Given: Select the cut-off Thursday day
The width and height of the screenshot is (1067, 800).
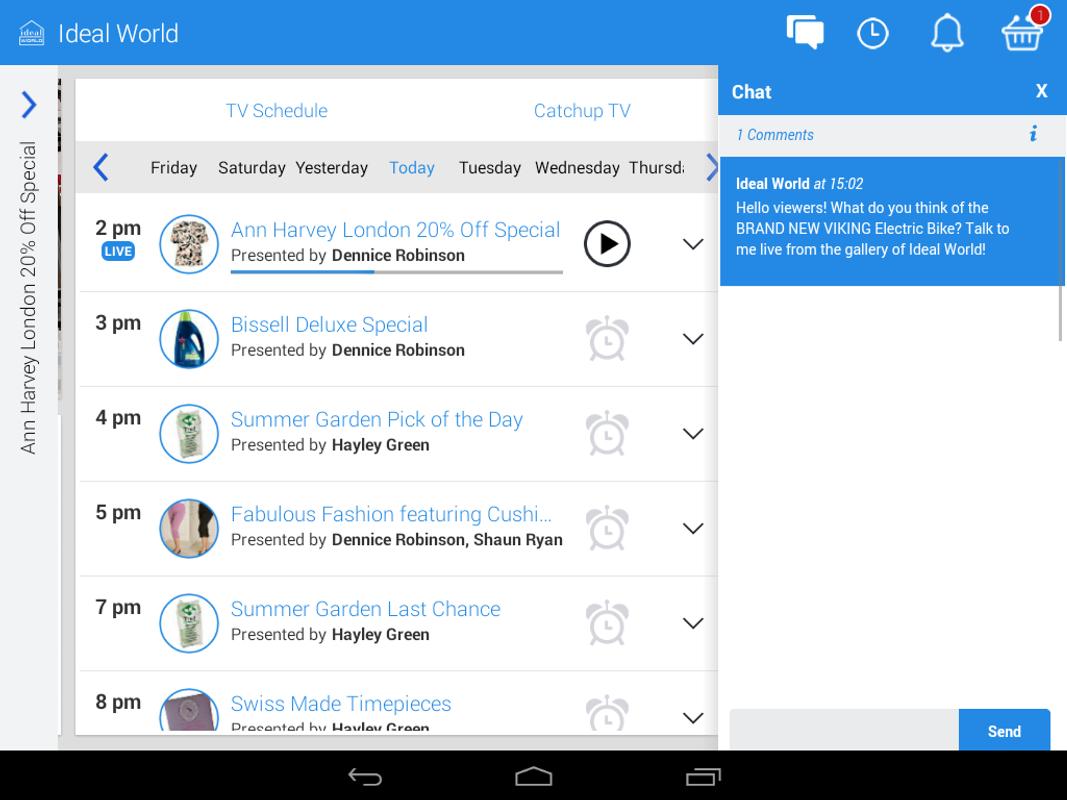Looking at the screenshot, I should coord(656,167).
